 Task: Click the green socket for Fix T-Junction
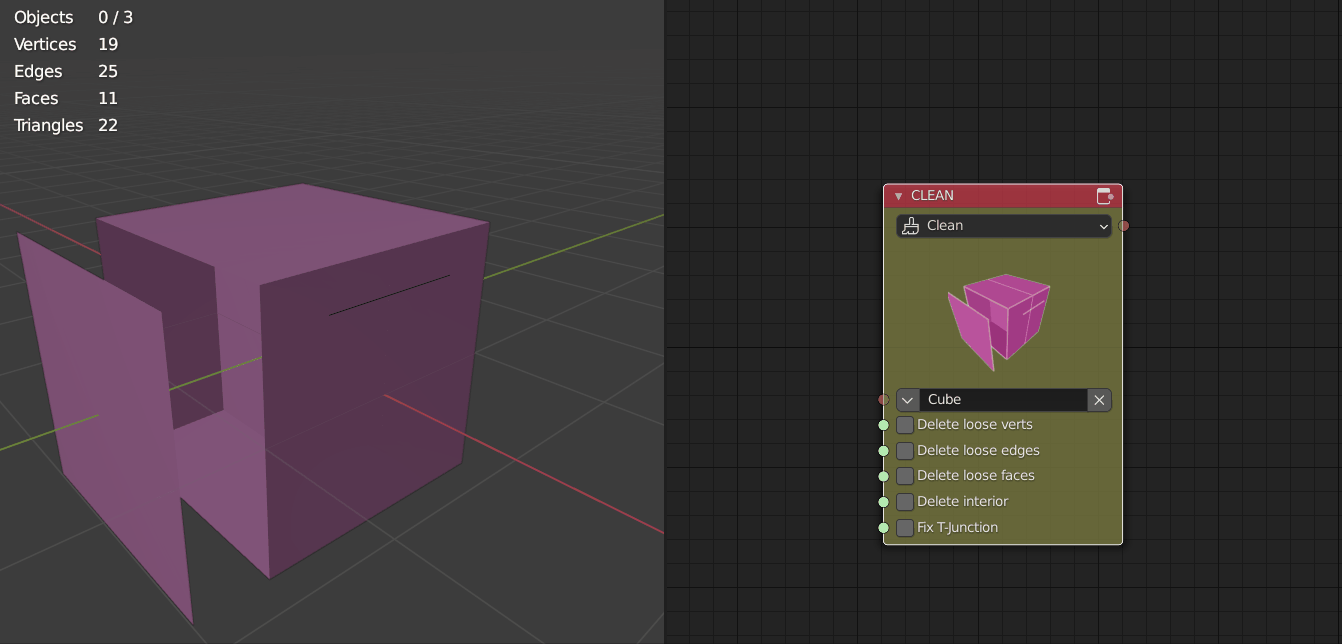(x=883, y=528)
